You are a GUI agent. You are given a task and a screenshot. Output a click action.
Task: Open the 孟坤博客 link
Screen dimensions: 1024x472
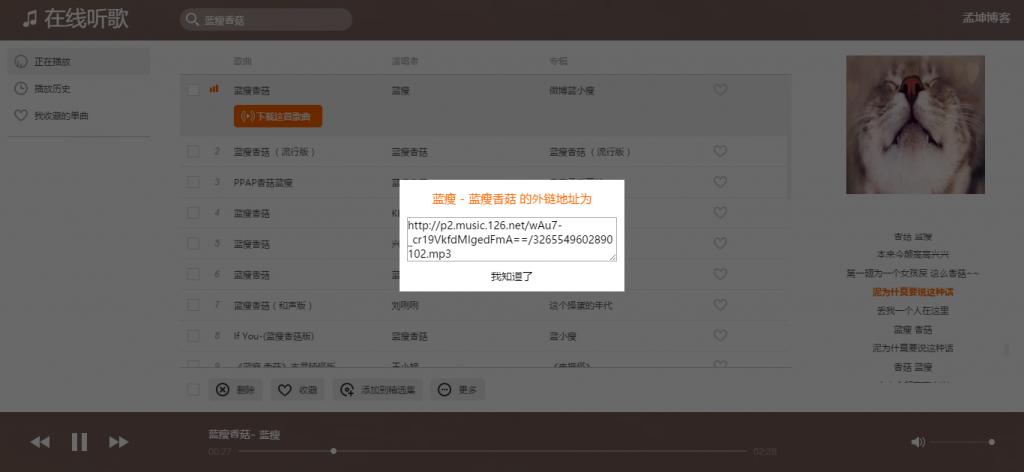(x=986, y=18)
